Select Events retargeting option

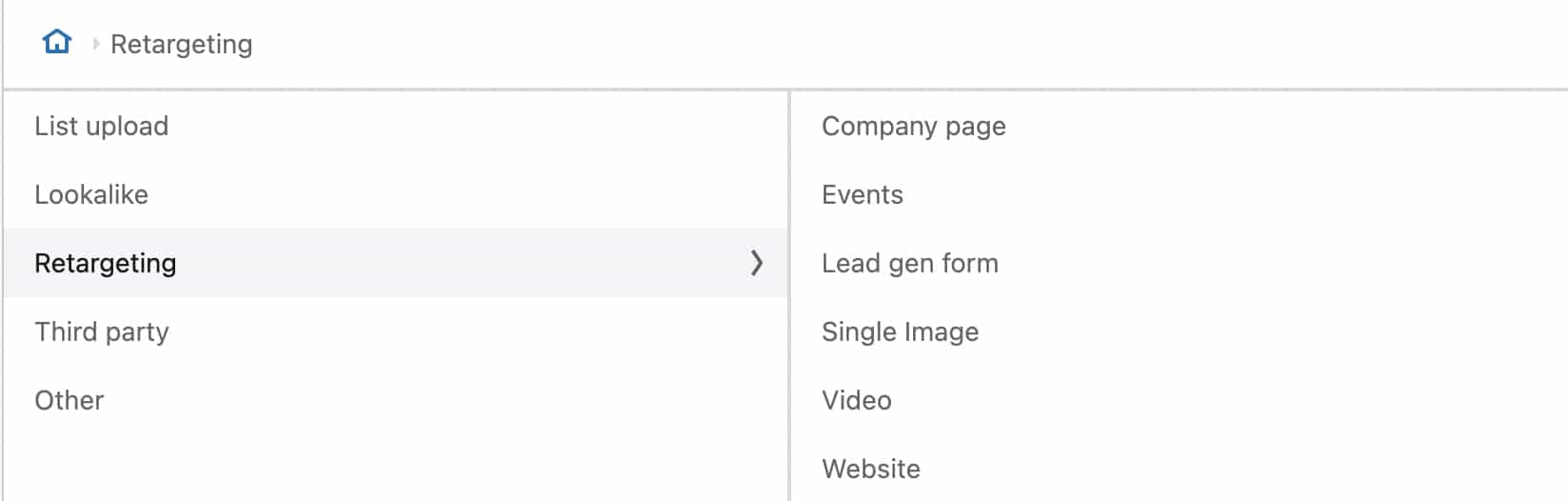[1180, 194]
